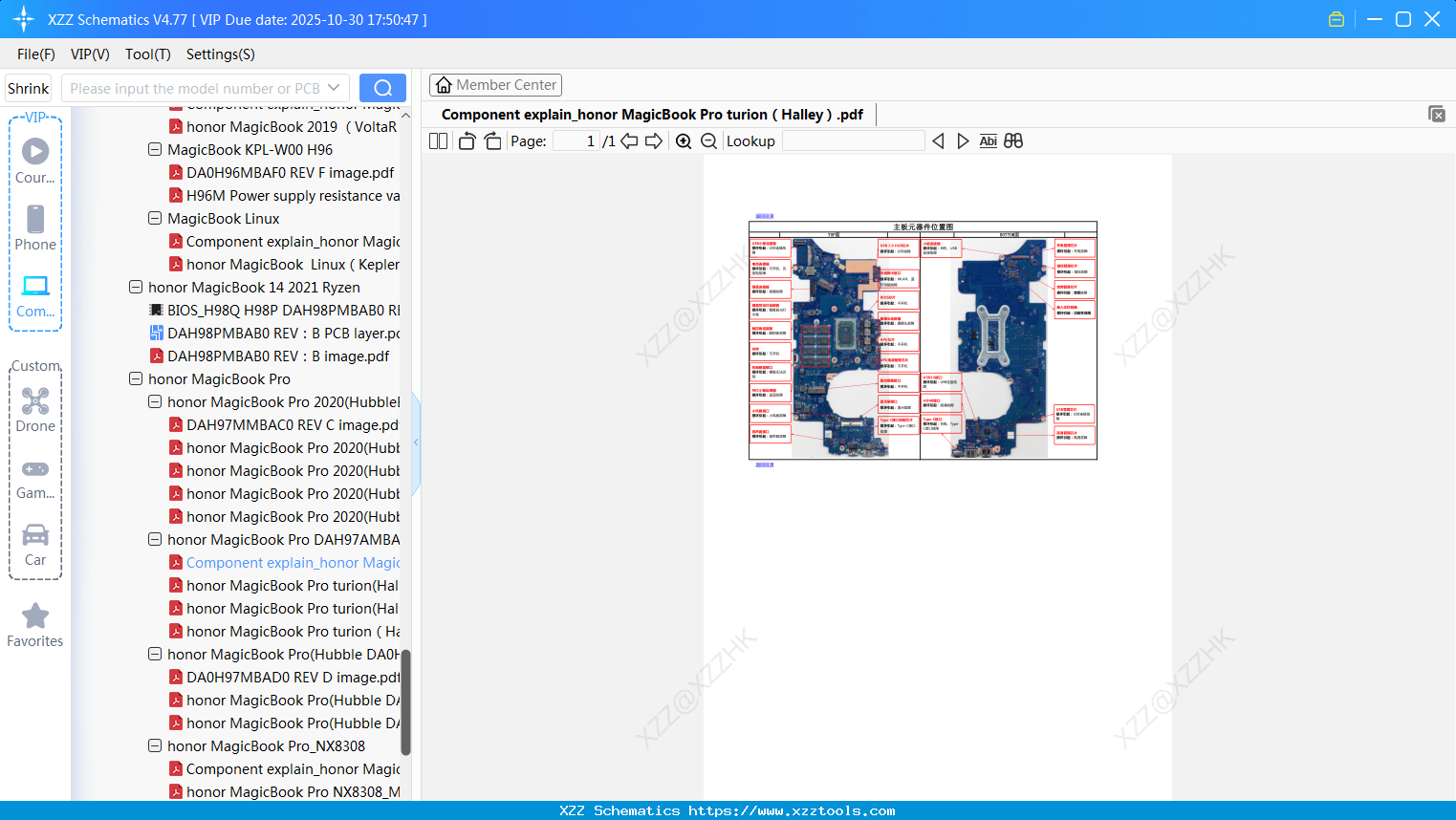Viewport: 1456px width, 820px height.
Task: Collapse the MagicBook Linux folder
Action: click(x=155, y=219)
